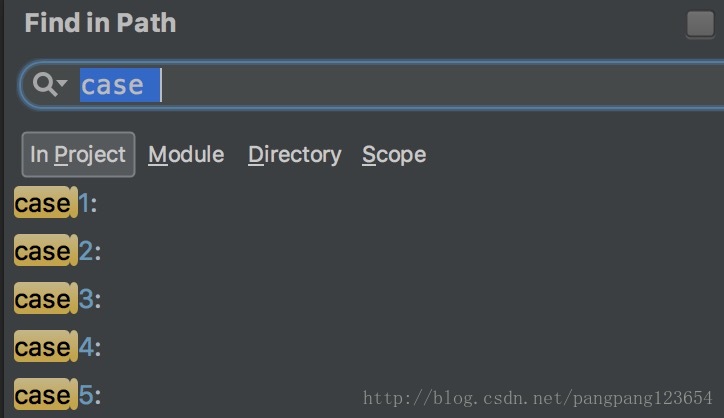Open the search history dropdown arrow
The image size is (724, 418).
(62, 83)
